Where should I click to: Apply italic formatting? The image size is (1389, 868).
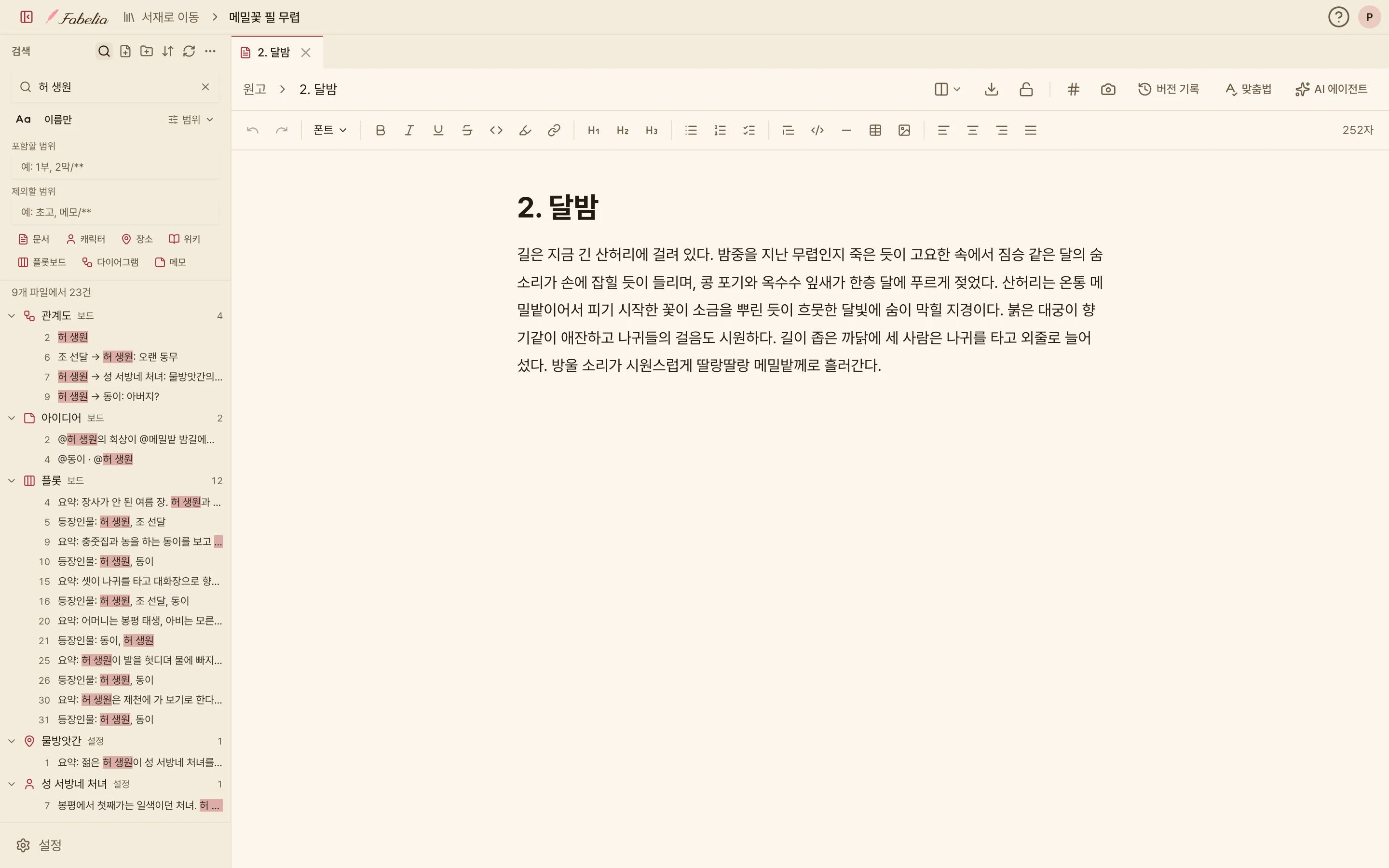coord(409,130)
